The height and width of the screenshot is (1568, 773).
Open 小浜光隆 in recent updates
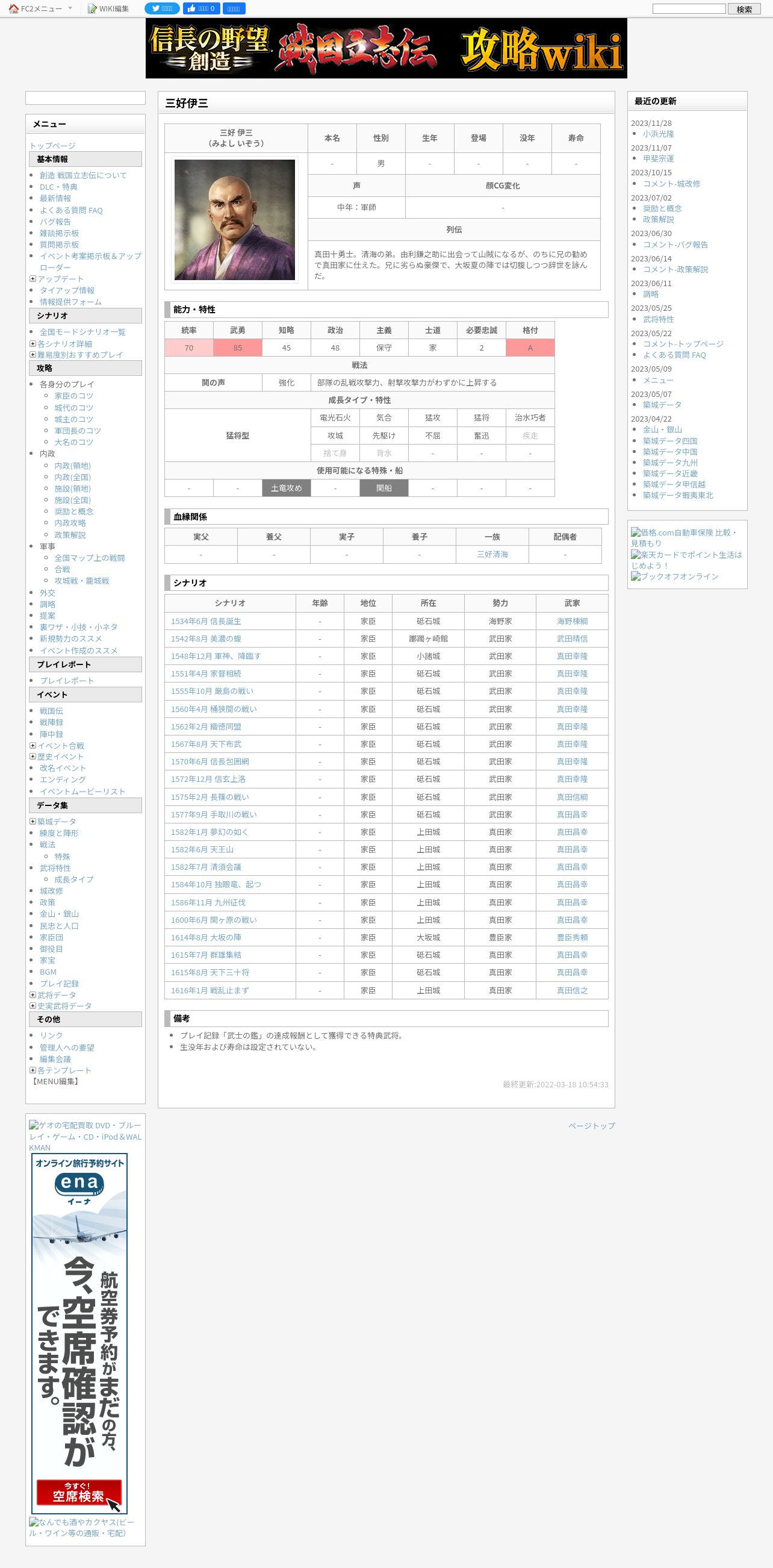pos(658,134)
